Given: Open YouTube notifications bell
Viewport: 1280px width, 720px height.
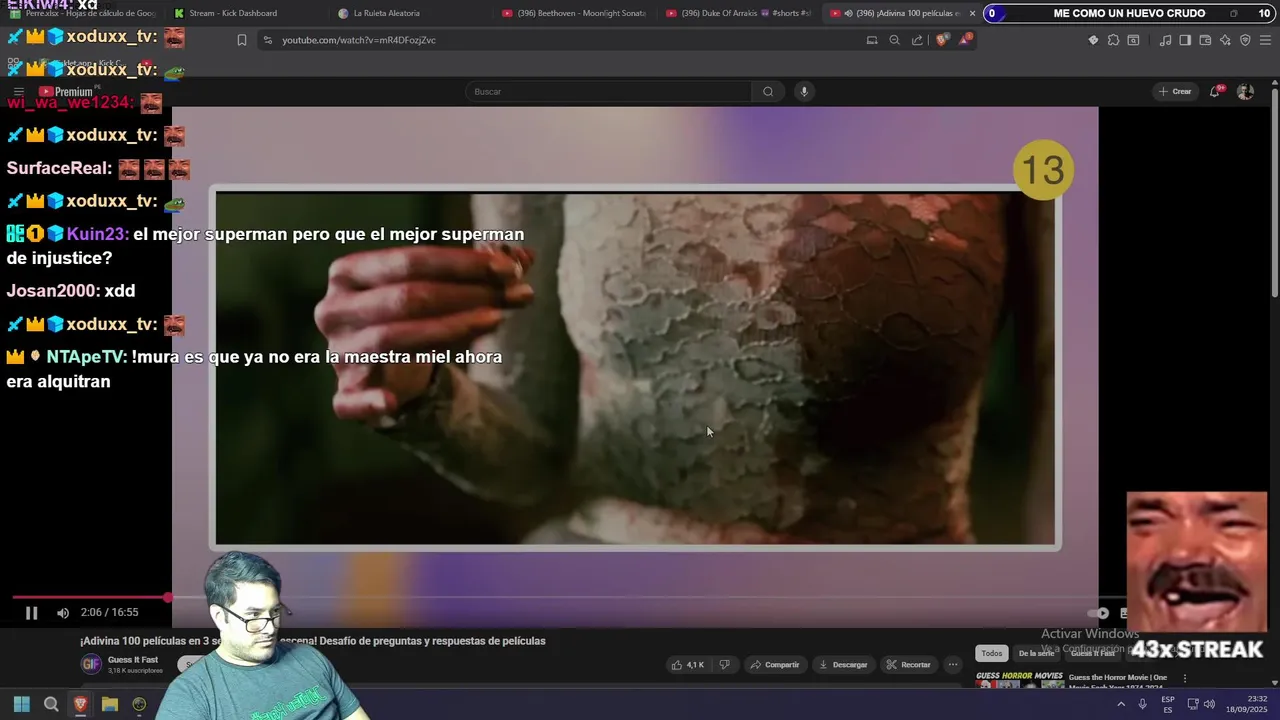Looking at the screenshot, I should (1215, 92).
